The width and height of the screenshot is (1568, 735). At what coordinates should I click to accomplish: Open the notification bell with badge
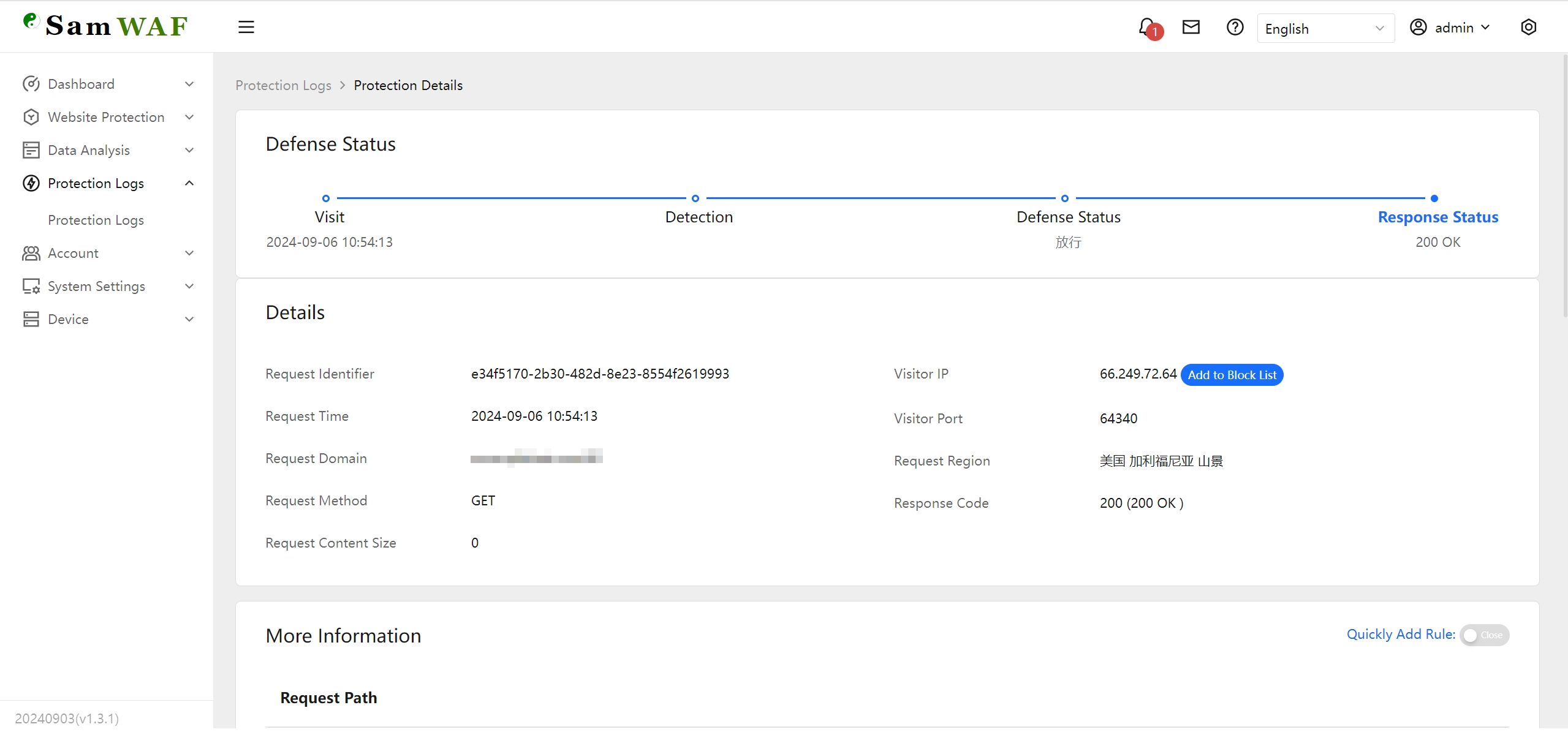1148,28
